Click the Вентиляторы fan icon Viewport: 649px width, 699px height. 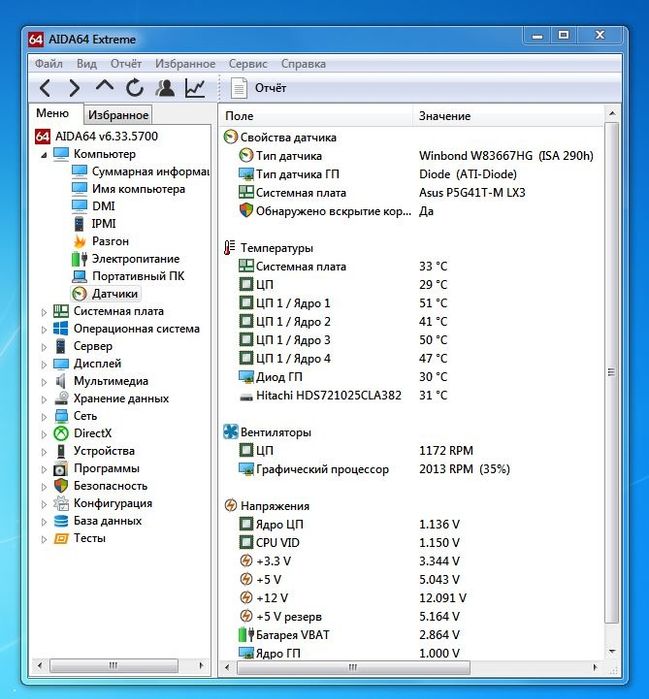[x=230, y=432]
